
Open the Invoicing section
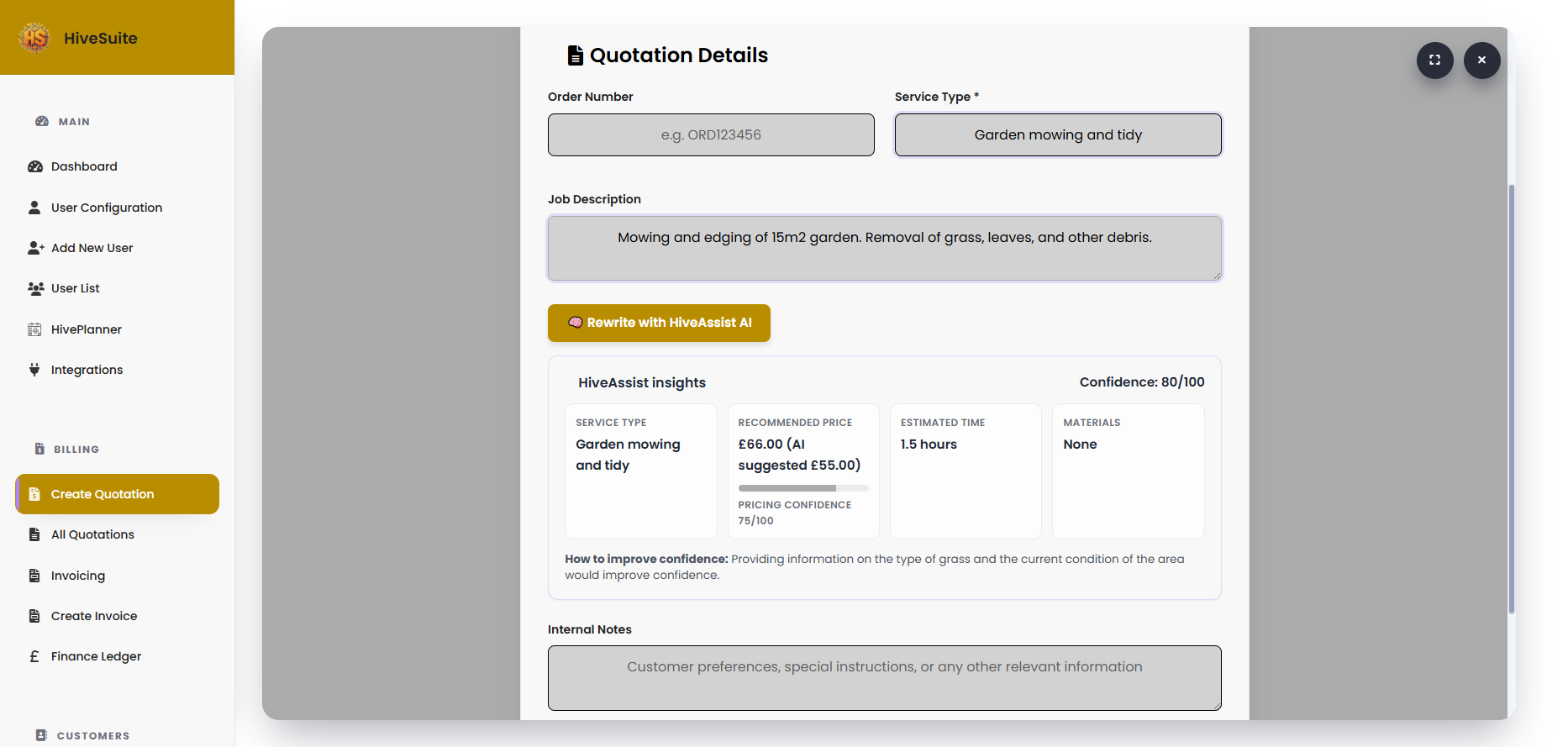click(x=77, y=576)
